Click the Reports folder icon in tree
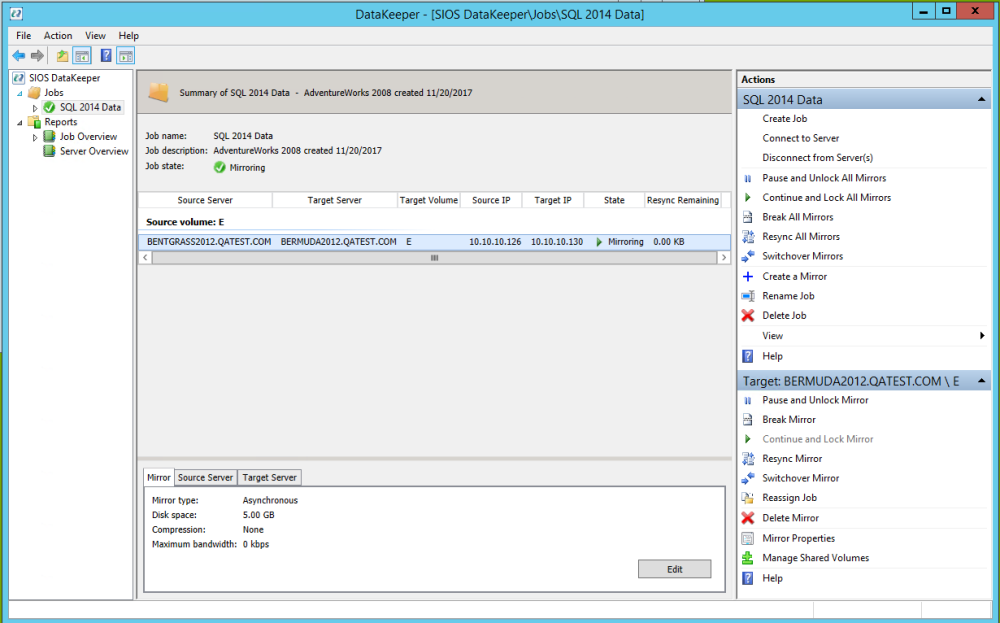The image size is (1000, 623). 34,122
